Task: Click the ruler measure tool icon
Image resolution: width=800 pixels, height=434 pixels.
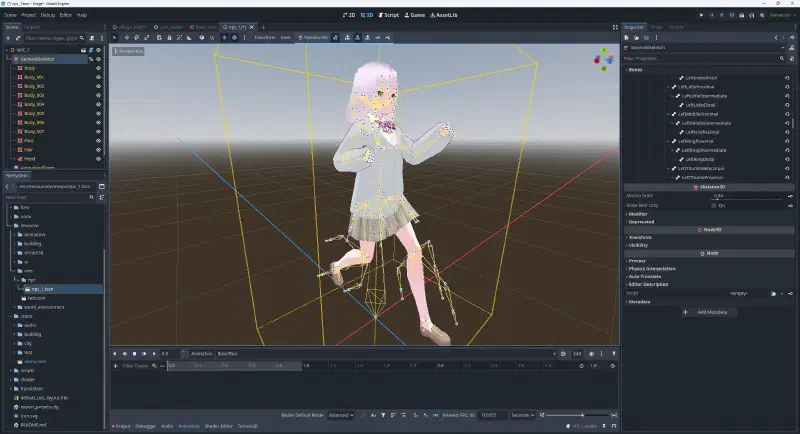Action: coord(189,37)
